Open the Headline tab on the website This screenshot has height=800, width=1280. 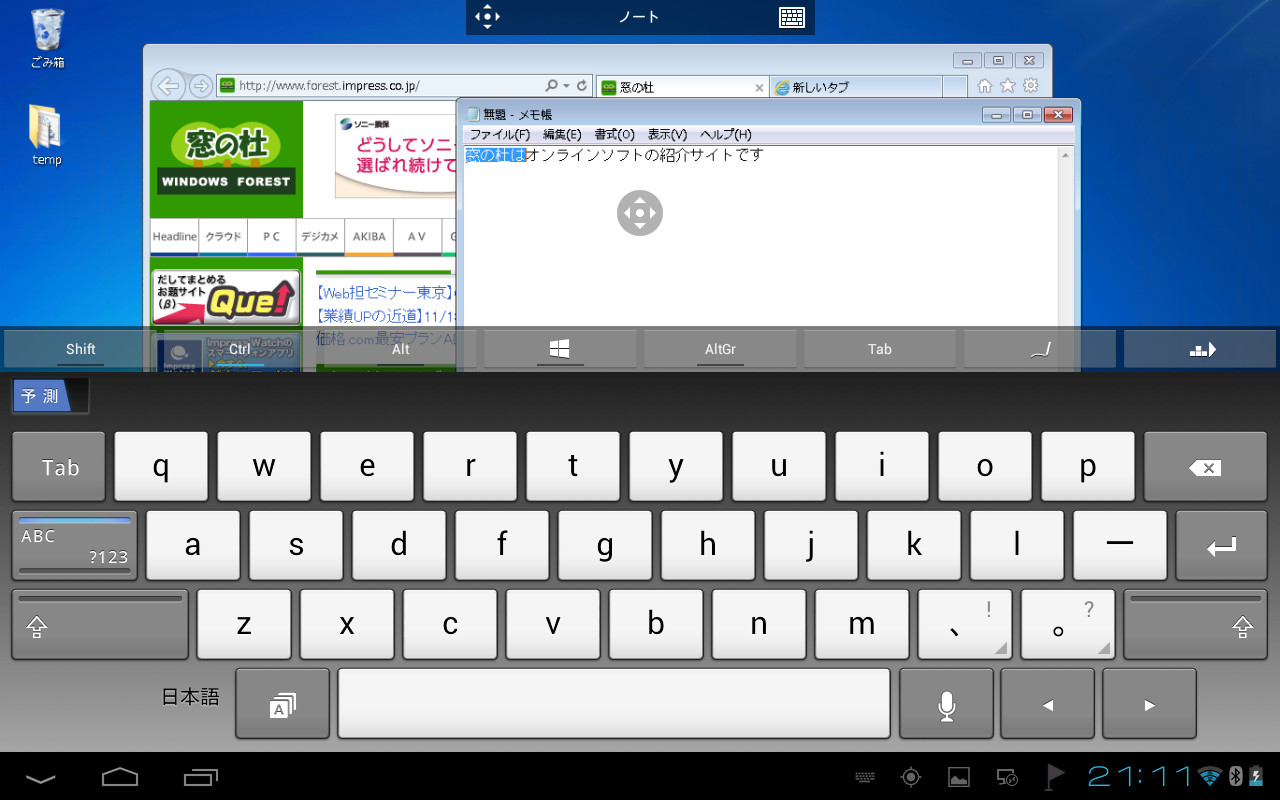(174, 237)
